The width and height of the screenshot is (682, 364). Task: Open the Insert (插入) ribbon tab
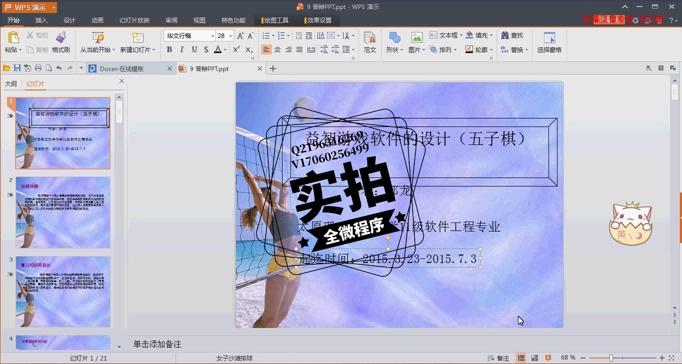coord(41,20)
